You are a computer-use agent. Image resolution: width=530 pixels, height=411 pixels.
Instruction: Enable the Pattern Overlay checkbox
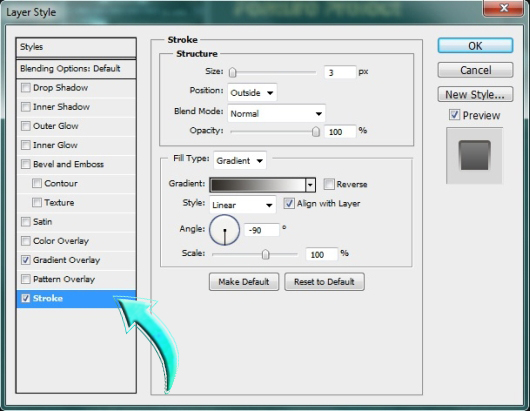pyautogui.click(x=26, y=279)
